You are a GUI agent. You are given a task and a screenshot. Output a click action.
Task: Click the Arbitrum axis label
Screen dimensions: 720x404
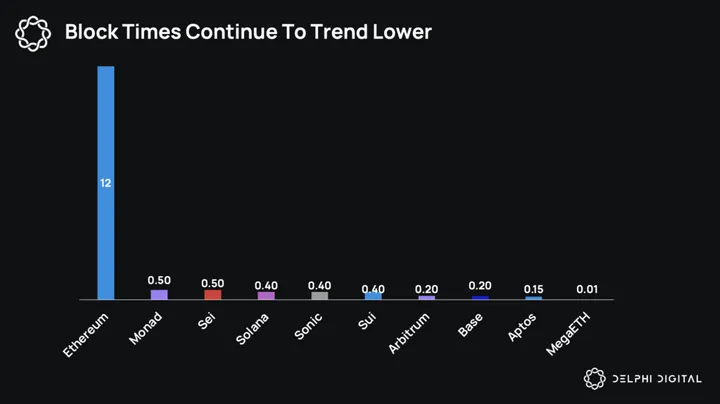(x=410, y=333)
